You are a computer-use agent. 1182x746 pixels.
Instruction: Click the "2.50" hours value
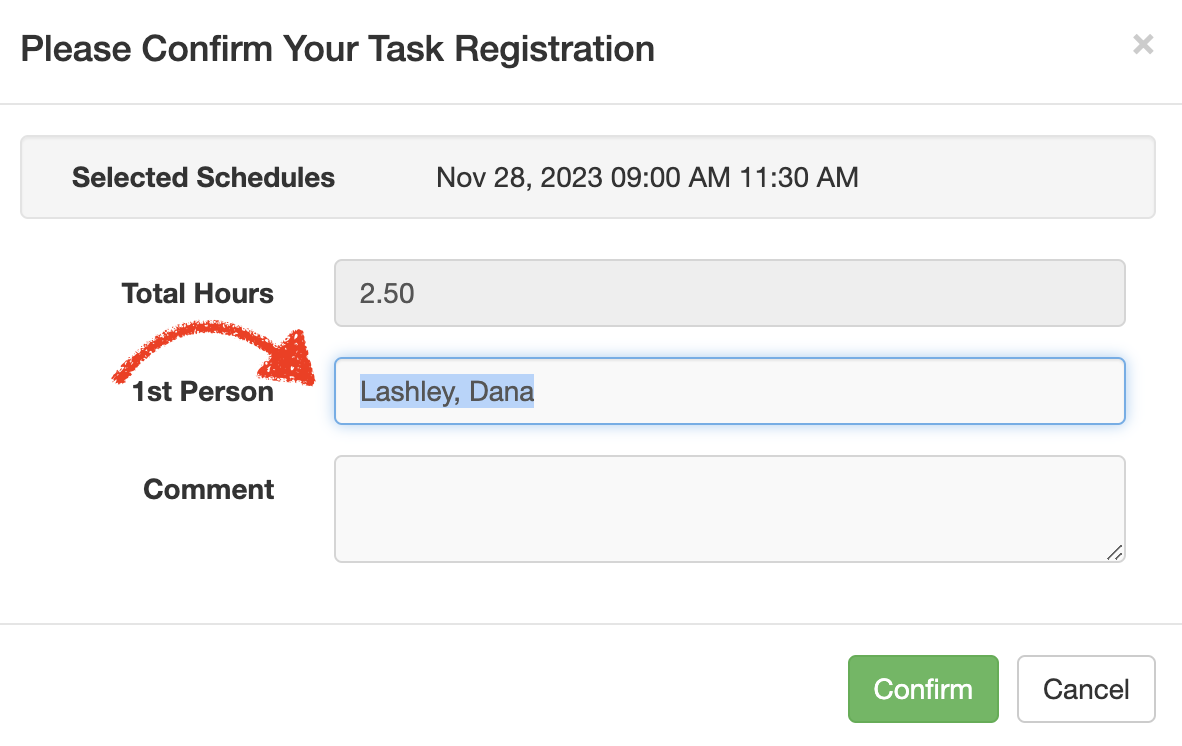click(x=387, y=293)
